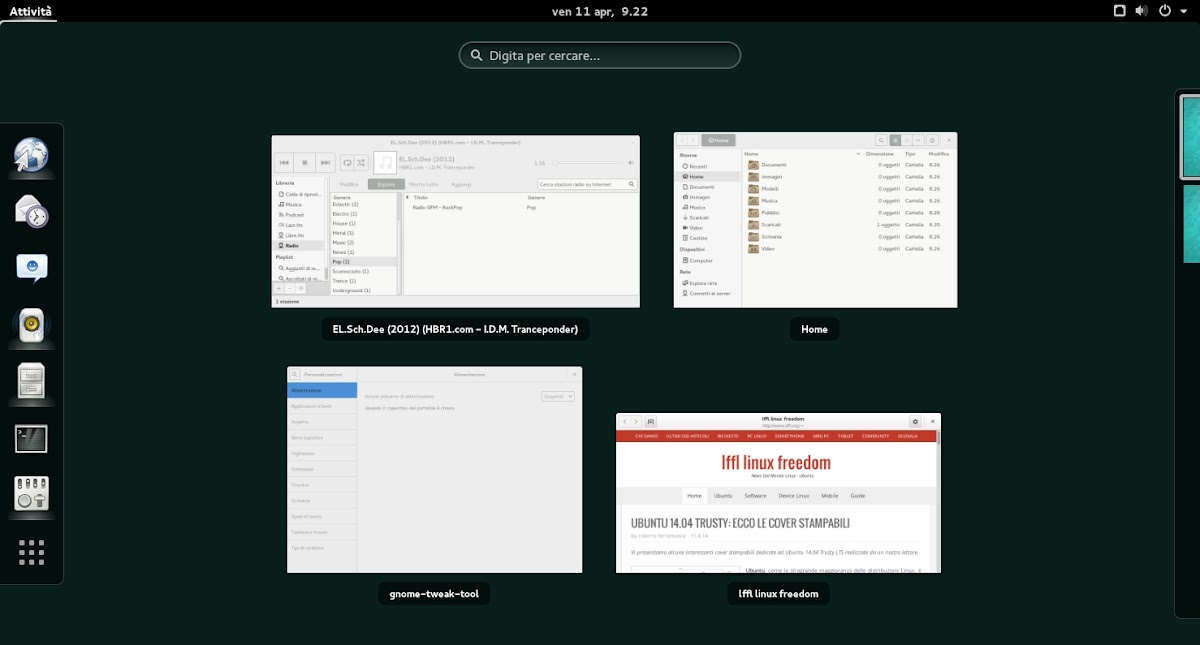Expand the system menu dropdown arrow

click(x=1185, y=11)
